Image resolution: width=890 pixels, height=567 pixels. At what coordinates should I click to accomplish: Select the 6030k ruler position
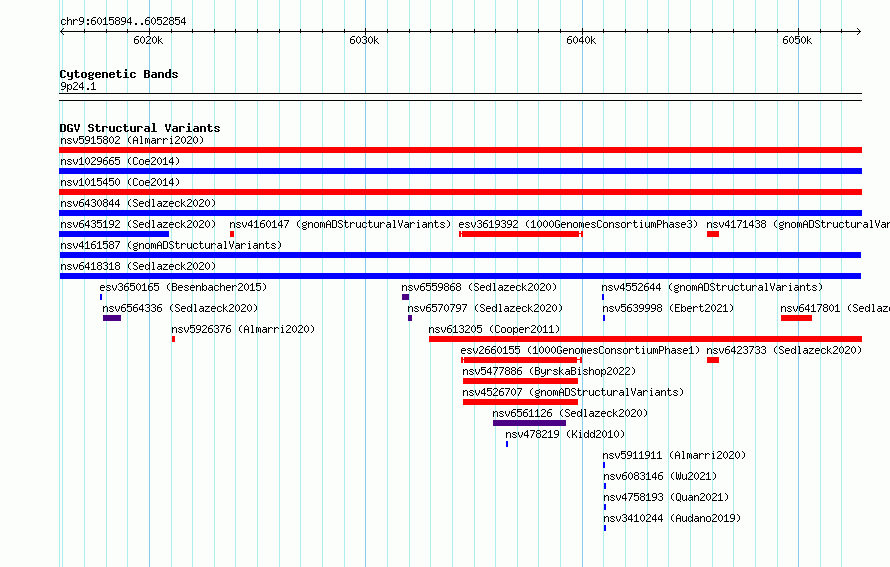[x=364, y=40]
